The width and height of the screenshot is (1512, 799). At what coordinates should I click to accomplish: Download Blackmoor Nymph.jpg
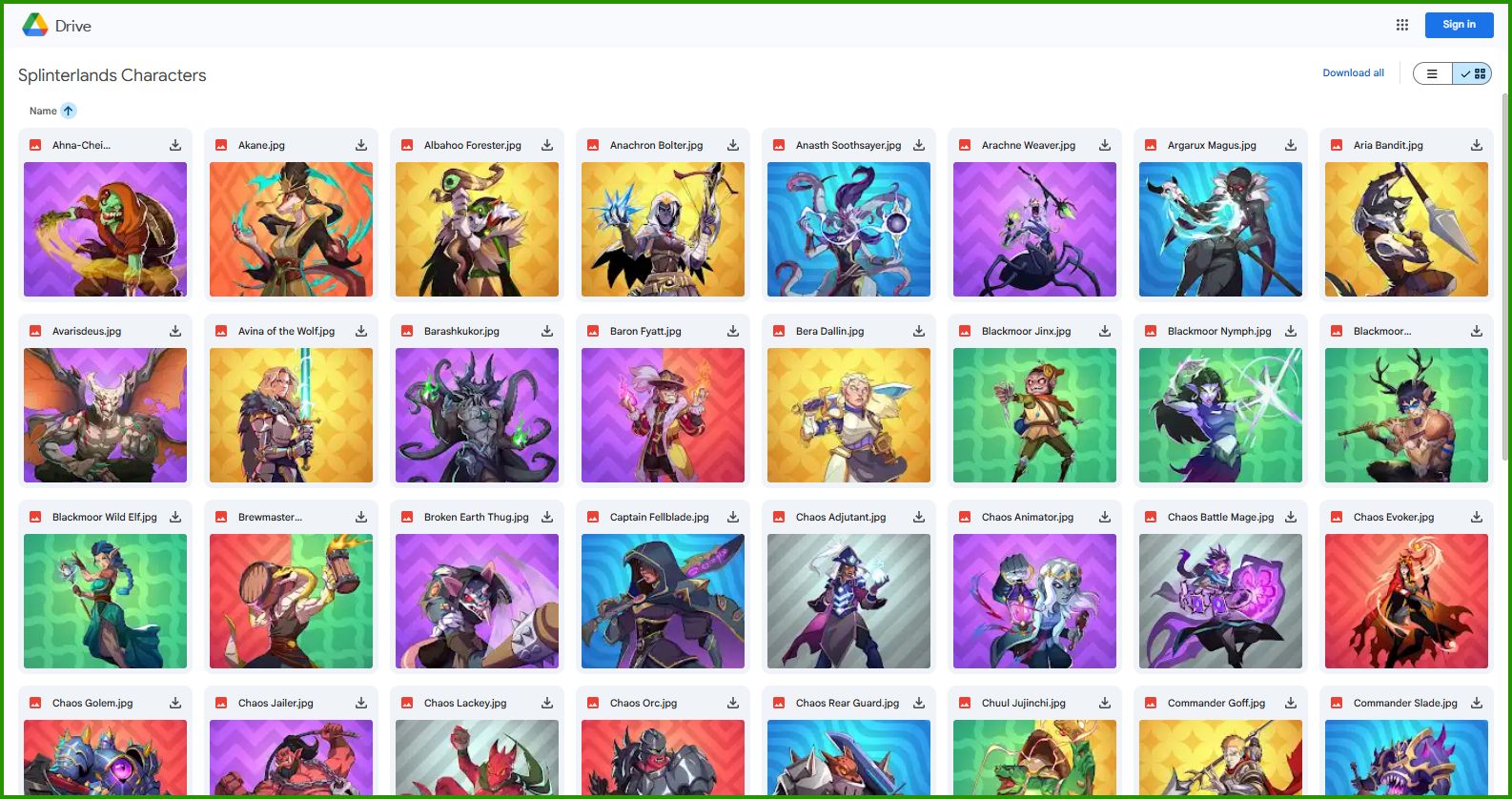pos(1291,331)
